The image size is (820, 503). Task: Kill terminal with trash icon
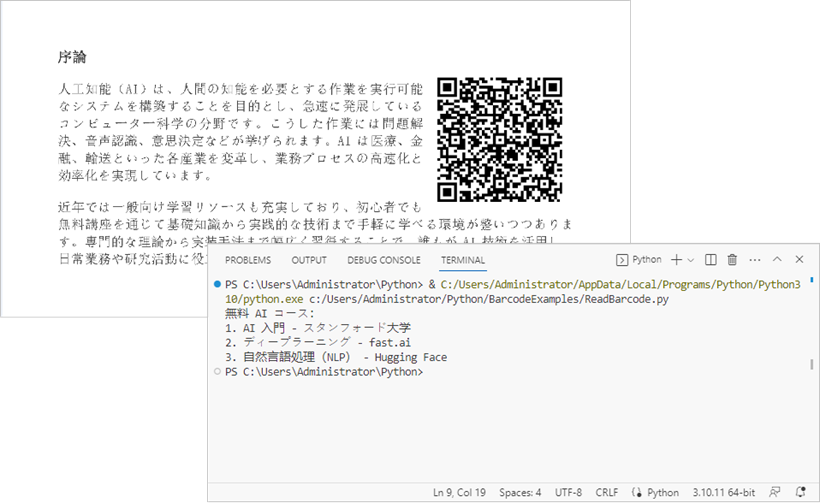tap(732, 259)
